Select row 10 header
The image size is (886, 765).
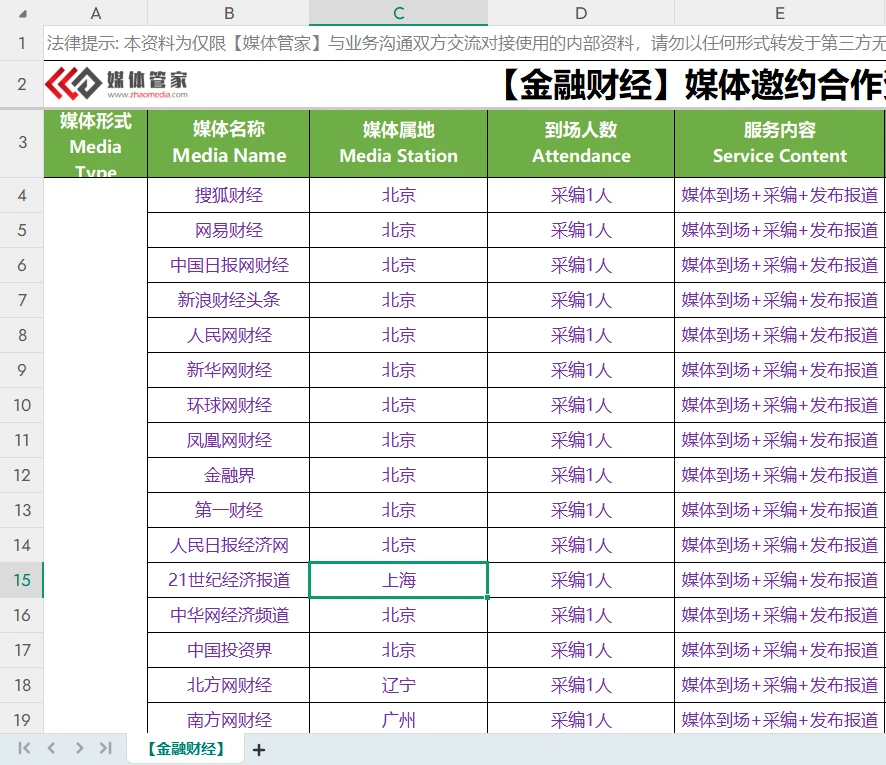21,405
